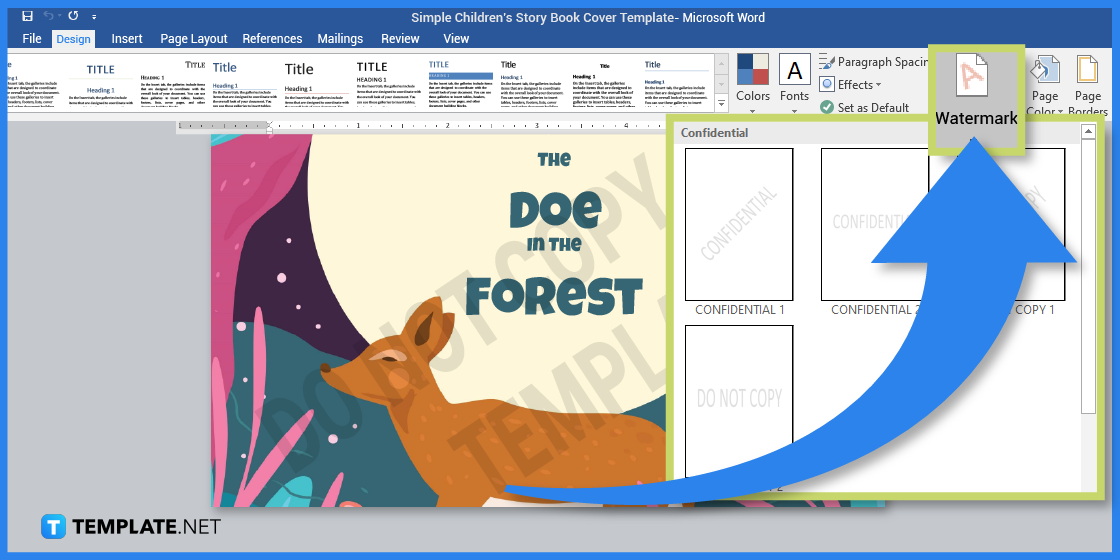Click Page Borders button
1120x560 pixels.
click(1088, 84)
